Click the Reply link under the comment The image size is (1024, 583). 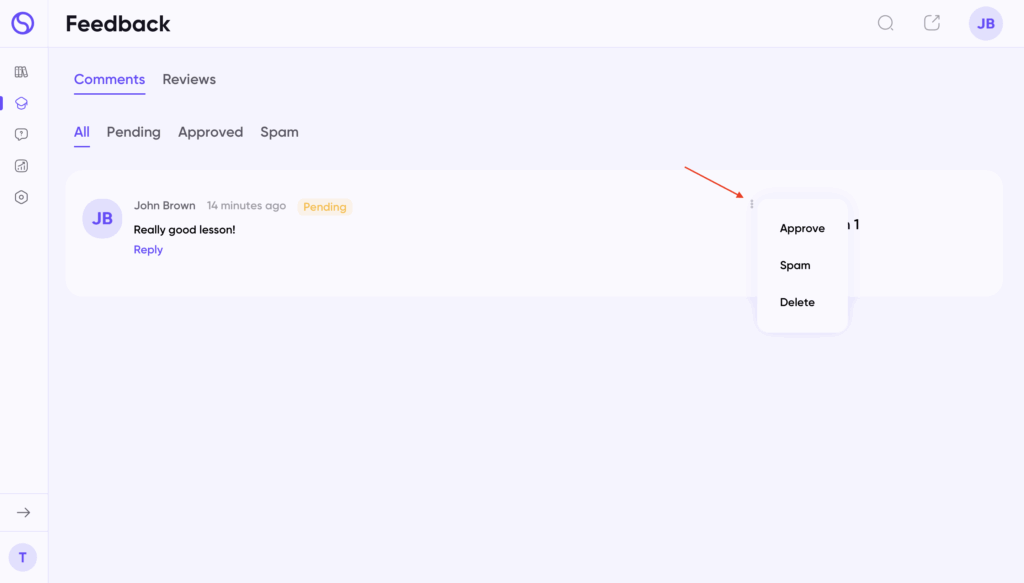click(x=148, y=250)
